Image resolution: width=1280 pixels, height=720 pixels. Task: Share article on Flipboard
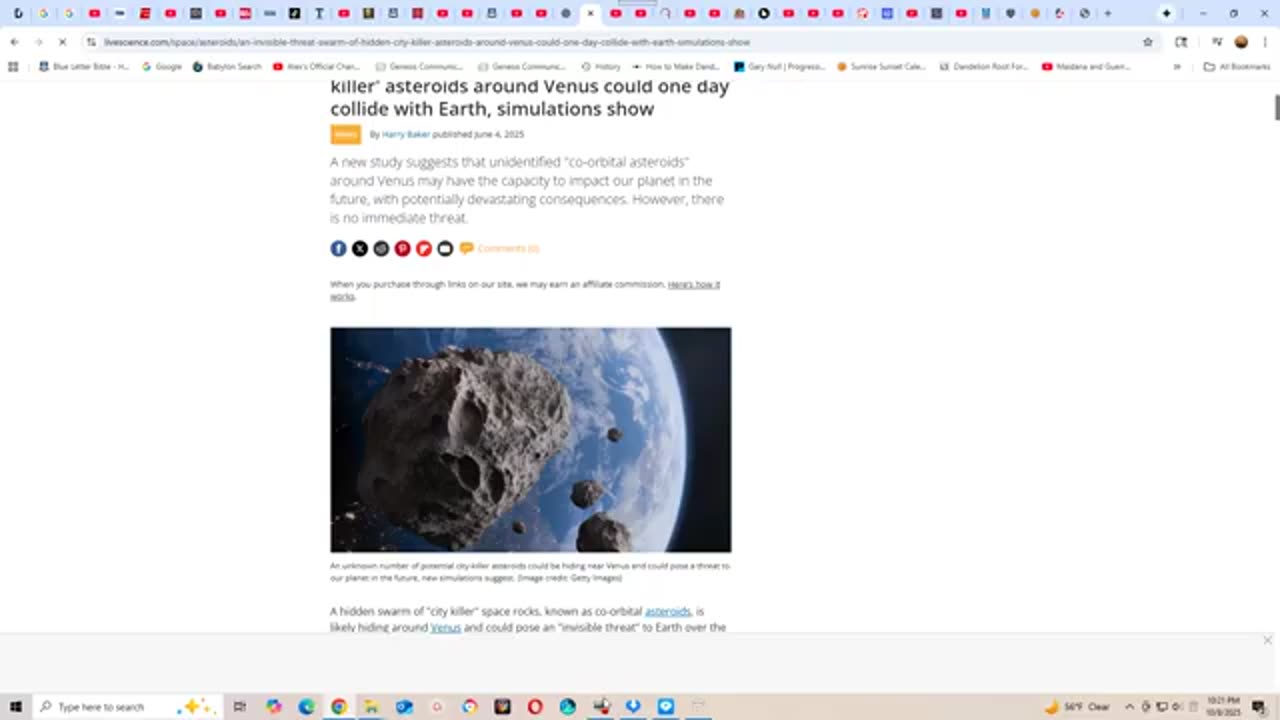[424, 248]
